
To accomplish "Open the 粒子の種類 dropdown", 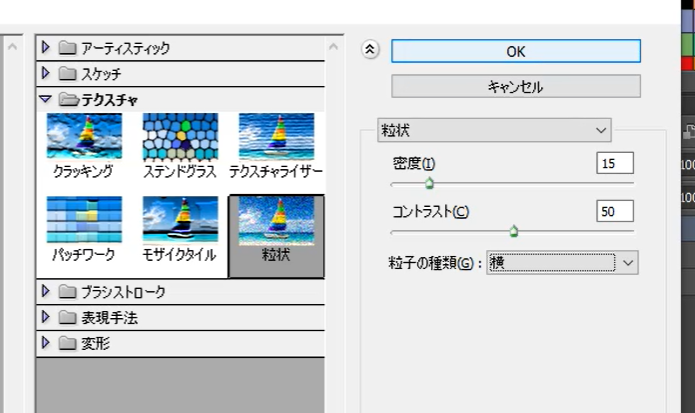I will tap(562, 262).
